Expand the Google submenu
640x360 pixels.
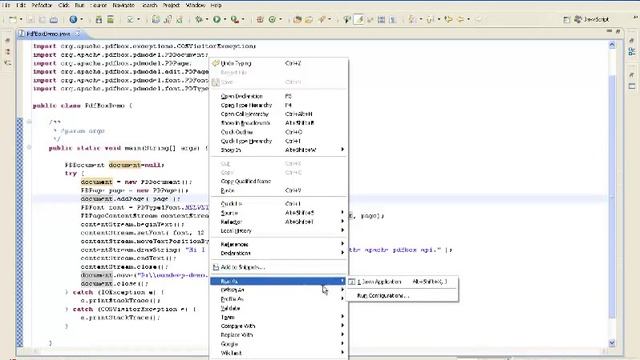(x=279, y=344)
